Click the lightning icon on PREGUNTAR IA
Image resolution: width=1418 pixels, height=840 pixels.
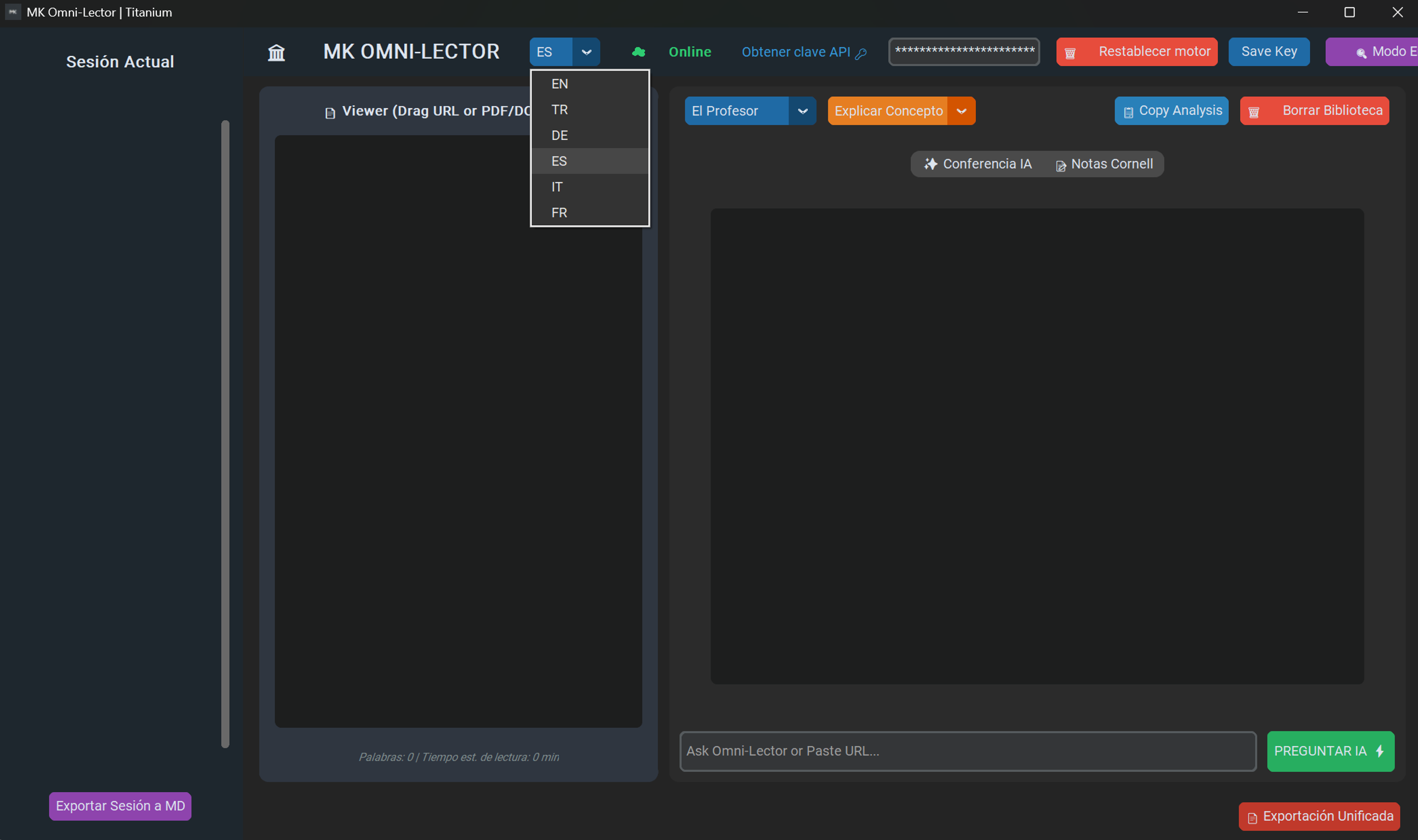(1380, 751)
